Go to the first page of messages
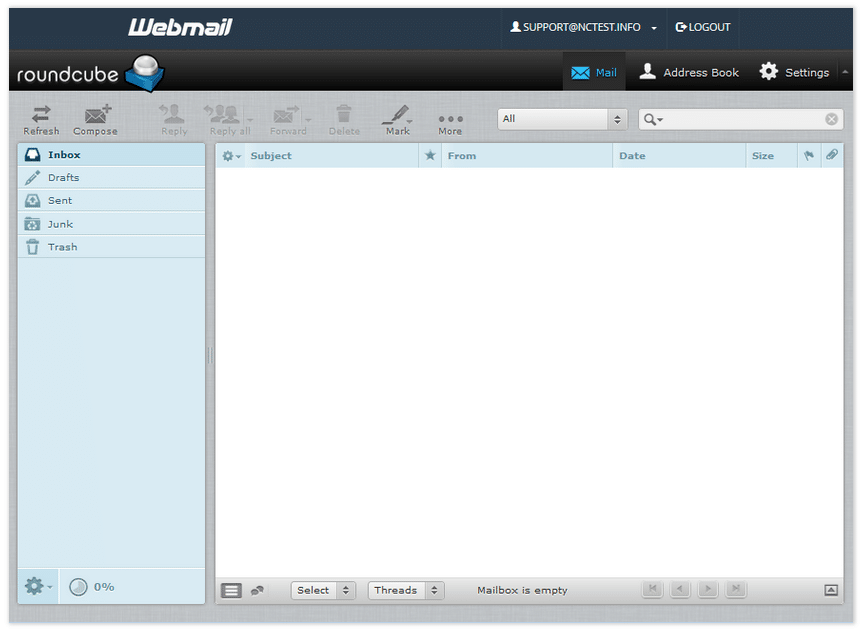Viewport: 860px width, 630px height. [x=652, y=589]
